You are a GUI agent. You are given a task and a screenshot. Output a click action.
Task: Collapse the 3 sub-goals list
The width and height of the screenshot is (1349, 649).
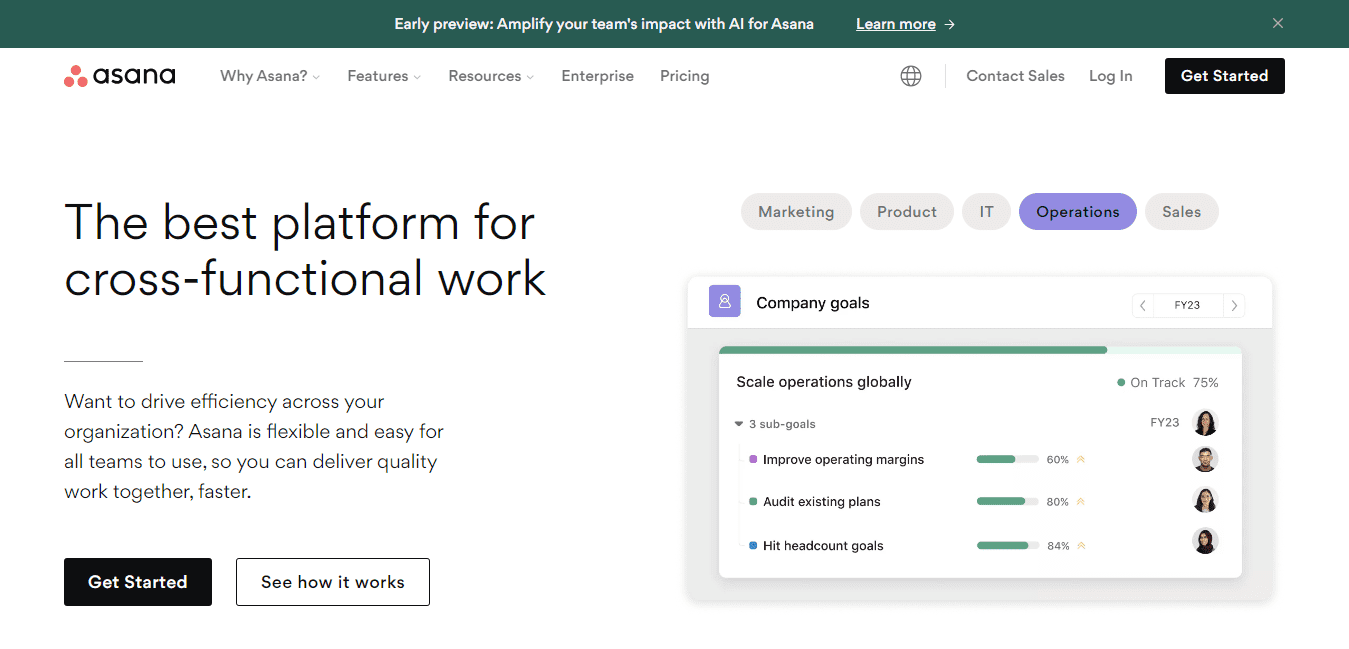(x=739, y=424)
